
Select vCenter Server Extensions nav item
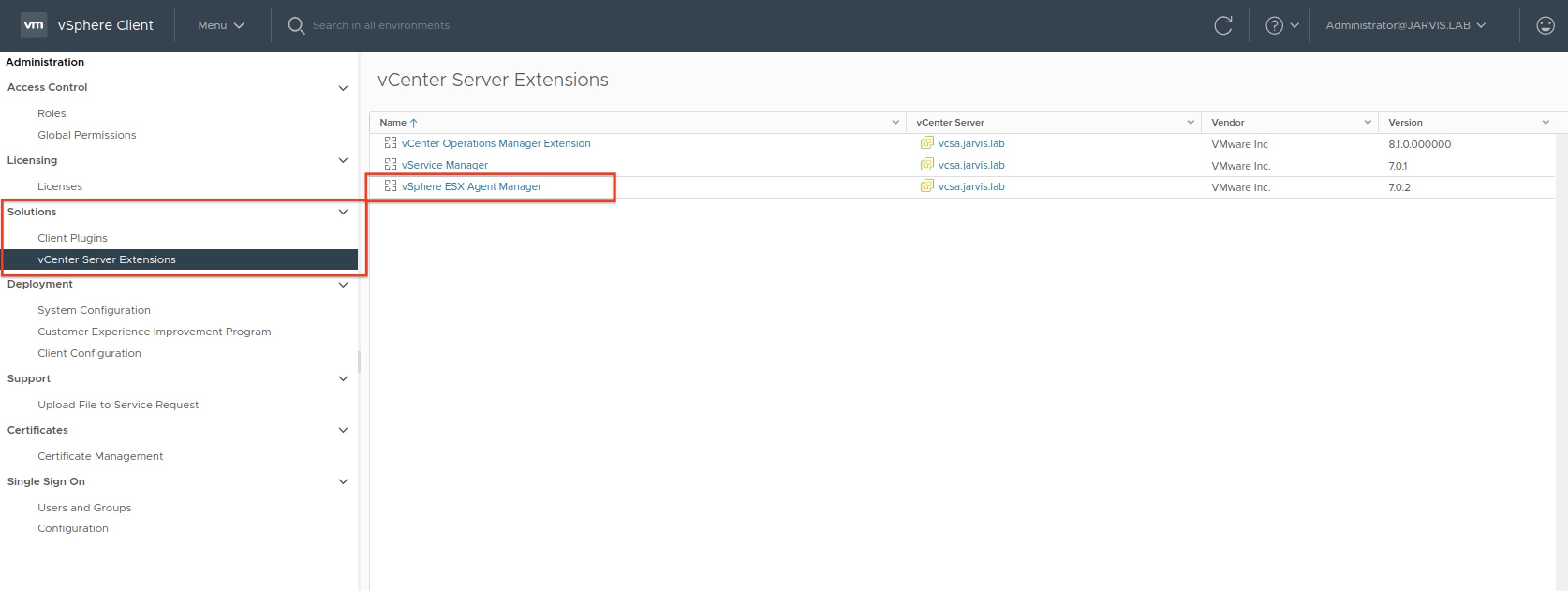[x=179, y=259]
